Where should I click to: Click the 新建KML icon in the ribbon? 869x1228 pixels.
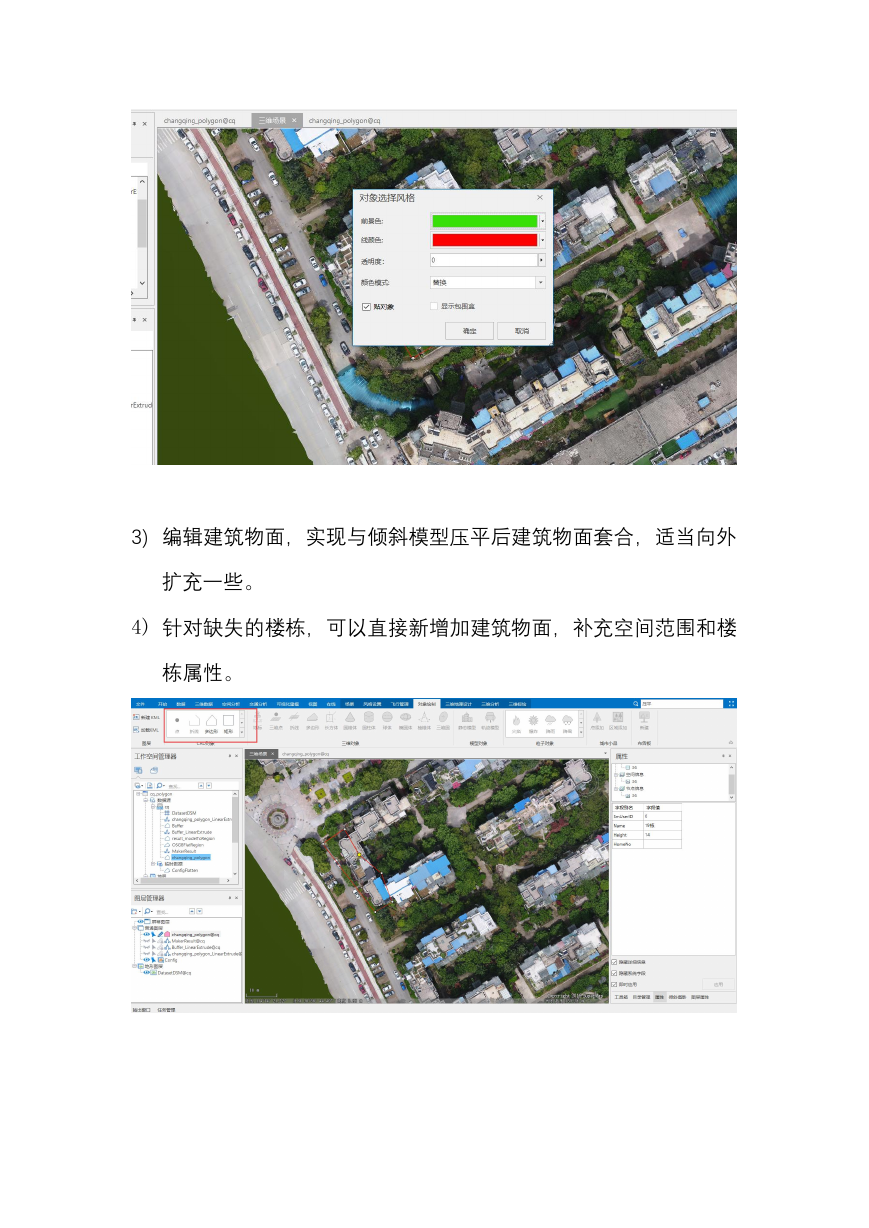[137, 717]
